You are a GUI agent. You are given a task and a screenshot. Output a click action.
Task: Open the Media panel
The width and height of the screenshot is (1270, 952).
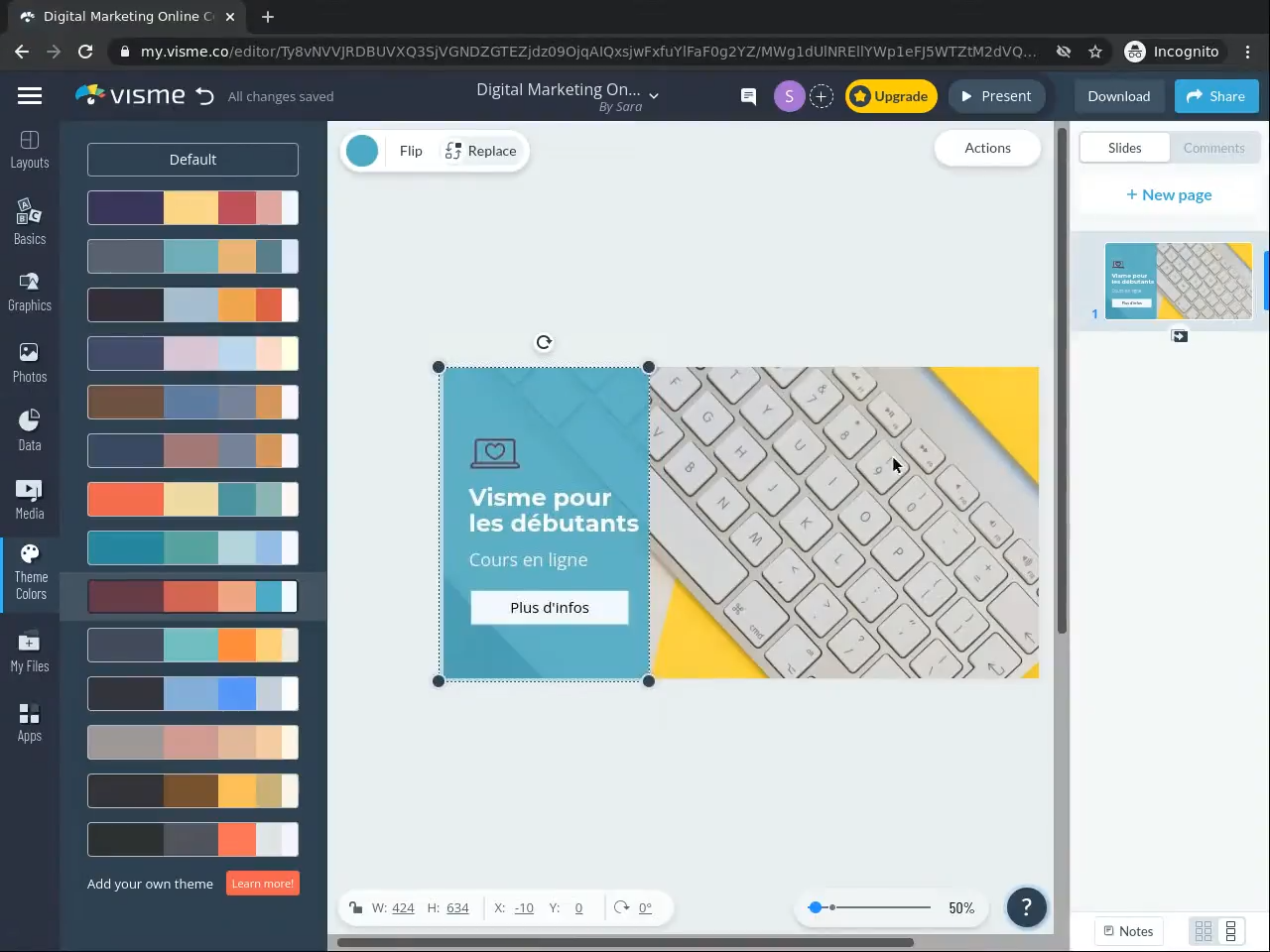[x=30, y=499]
